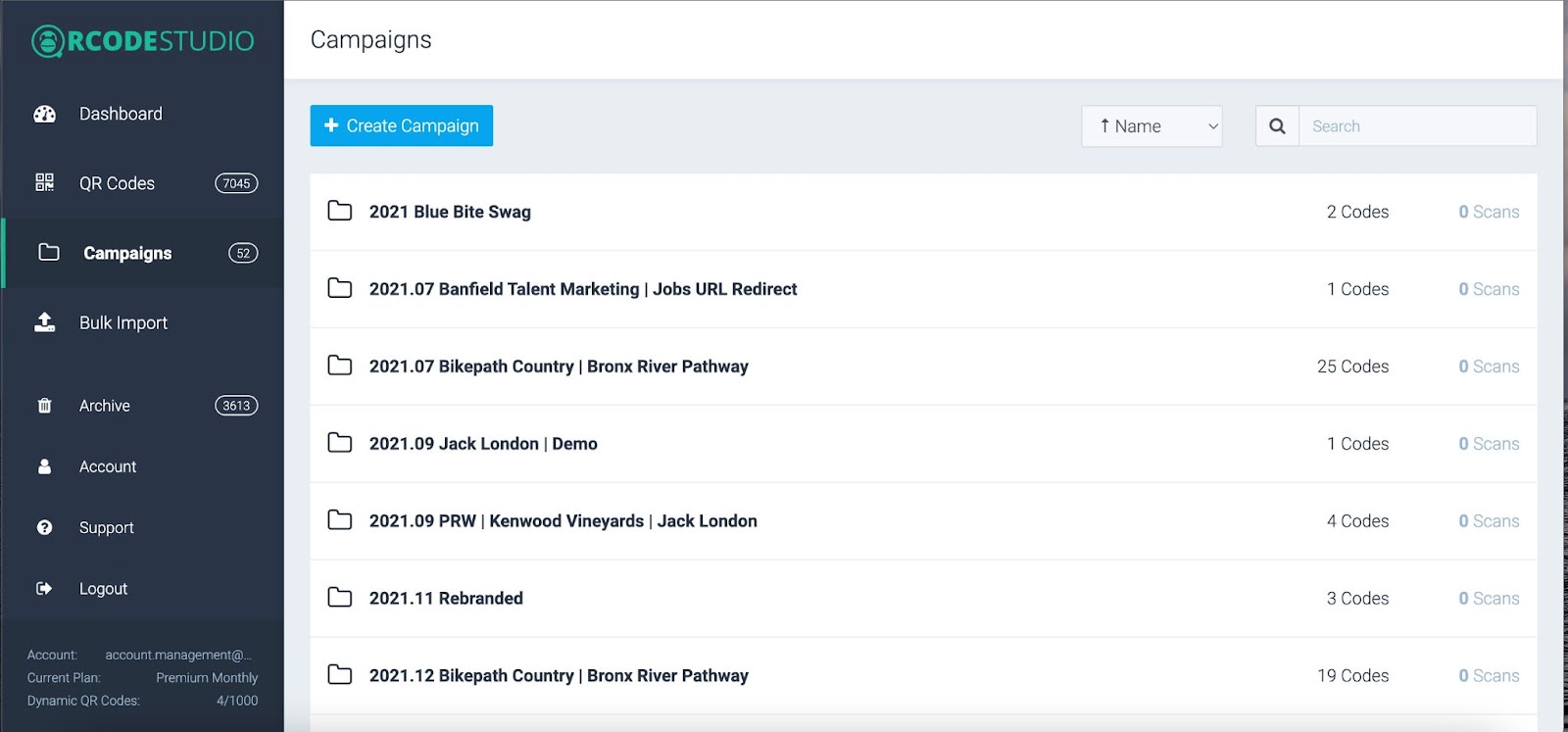Go to the Bulk Import page
This screenshot has height=732, width=1568.
click(123, 322)
